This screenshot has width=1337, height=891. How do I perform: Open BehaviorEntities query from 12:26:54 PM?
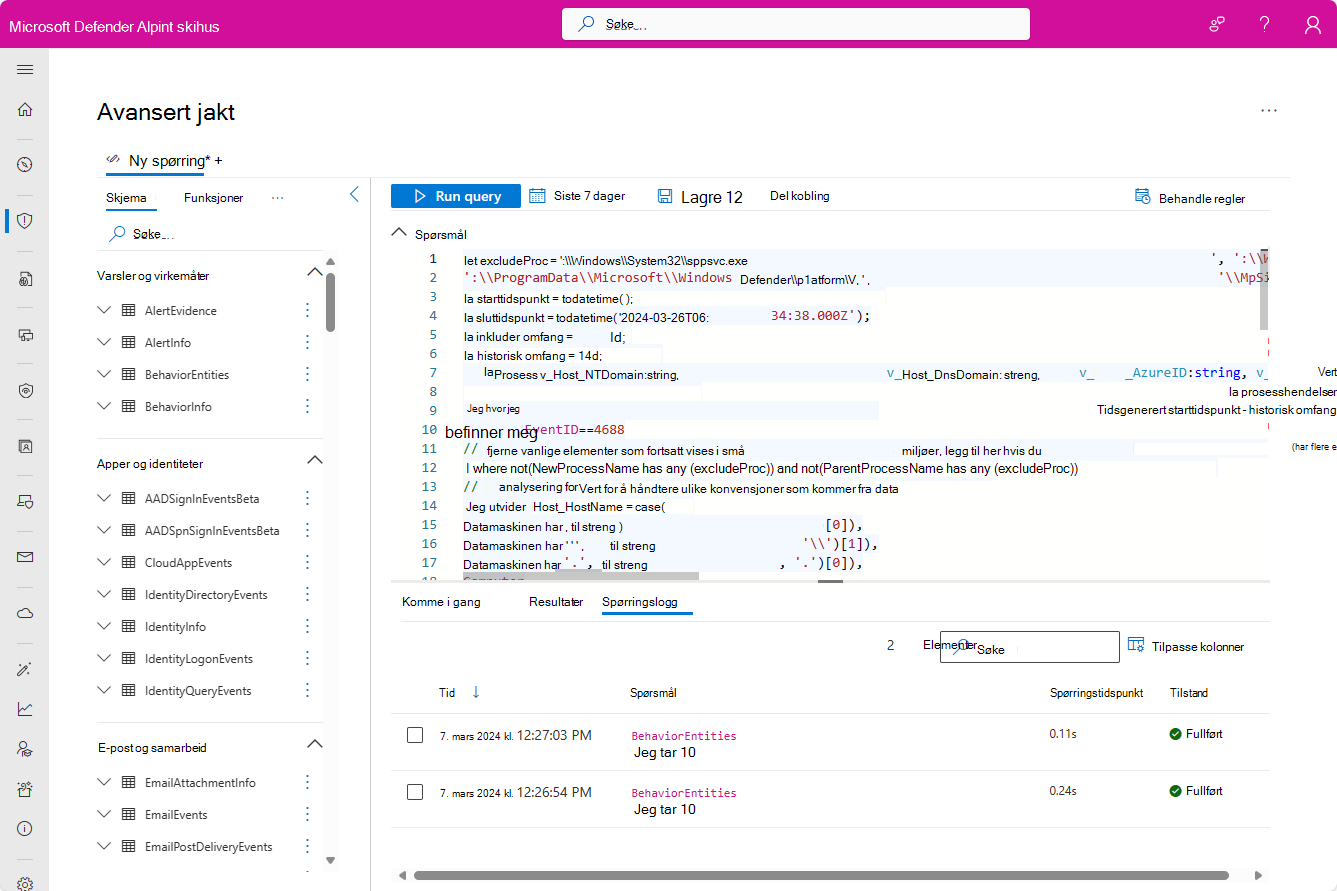coord(684,792)
